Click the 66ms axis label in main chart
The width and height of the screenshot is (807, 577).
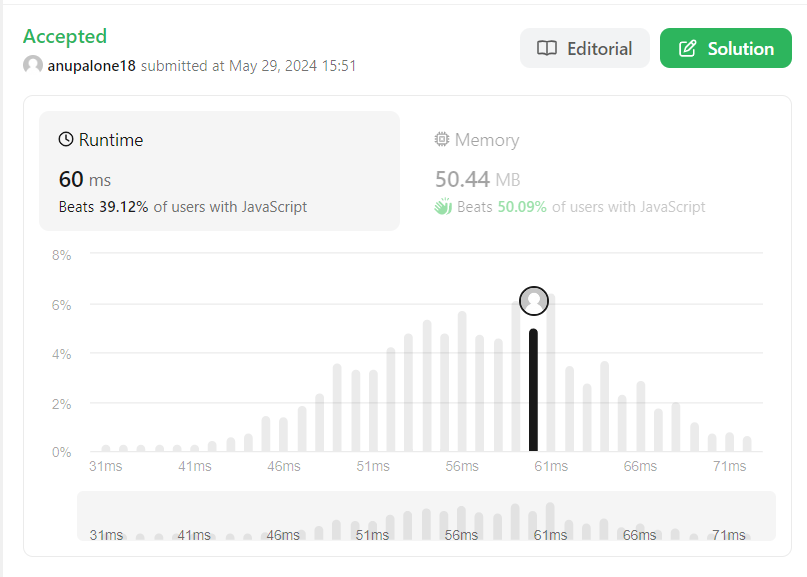point(640,466)
